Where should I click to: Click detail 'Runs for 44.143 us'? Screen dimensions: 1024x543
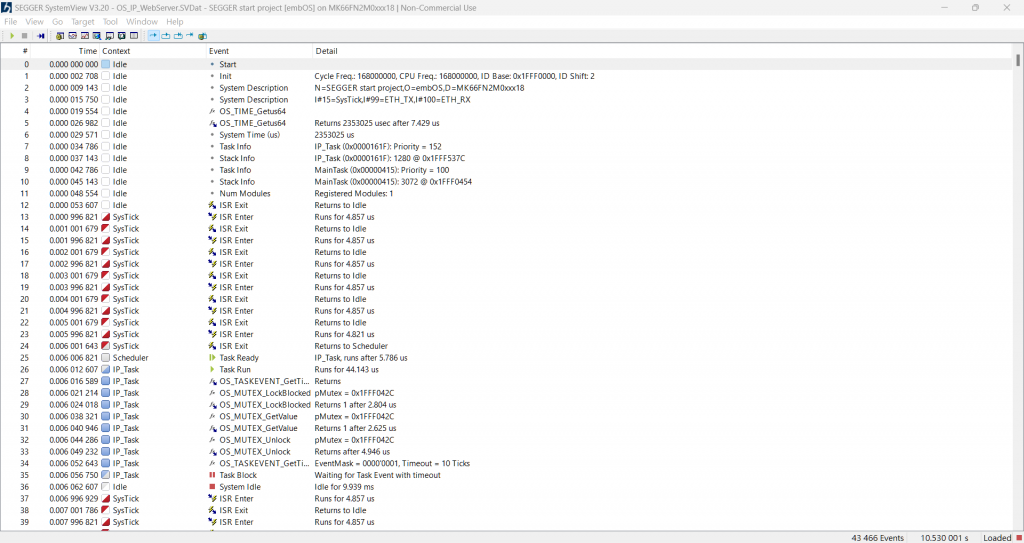(347, 370)
